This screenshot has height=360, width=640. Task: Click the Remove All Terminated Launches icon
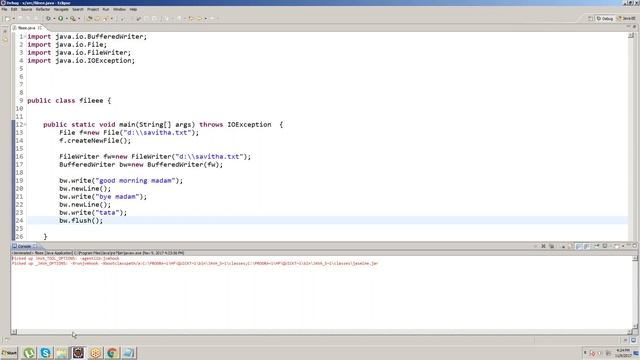click(x=552, y=246)
